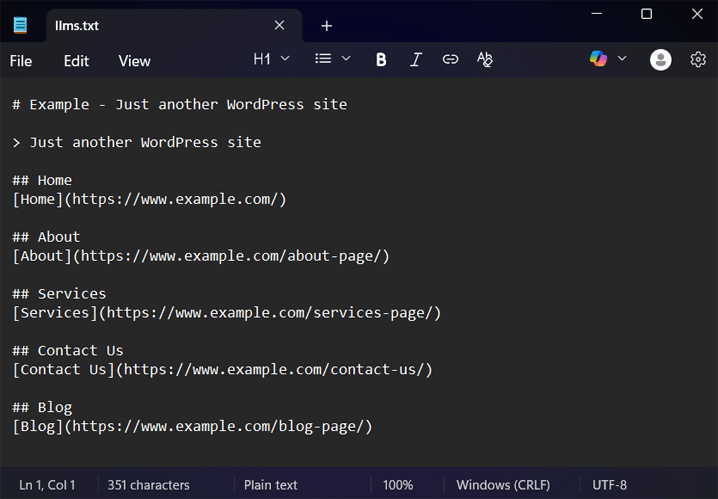
Task: Expand the Copilot dropdown chevron
Action: coord(622,59)
